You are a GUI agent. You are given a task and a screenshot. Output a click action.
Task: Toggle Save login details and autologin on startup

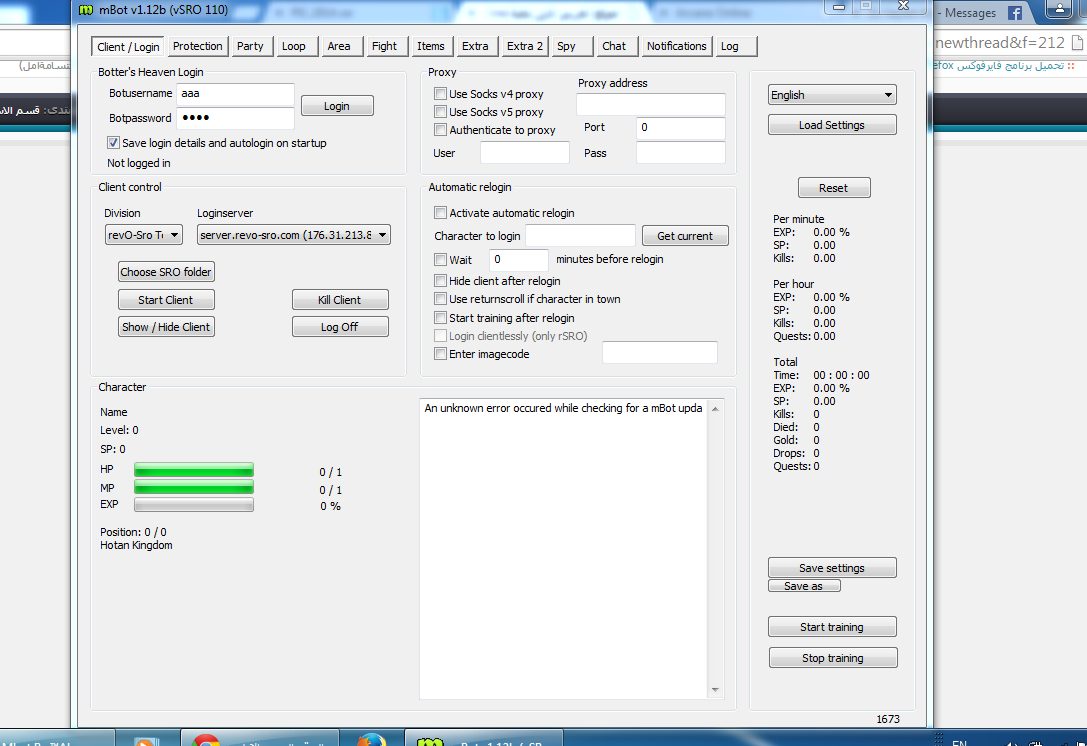(113, 143)
